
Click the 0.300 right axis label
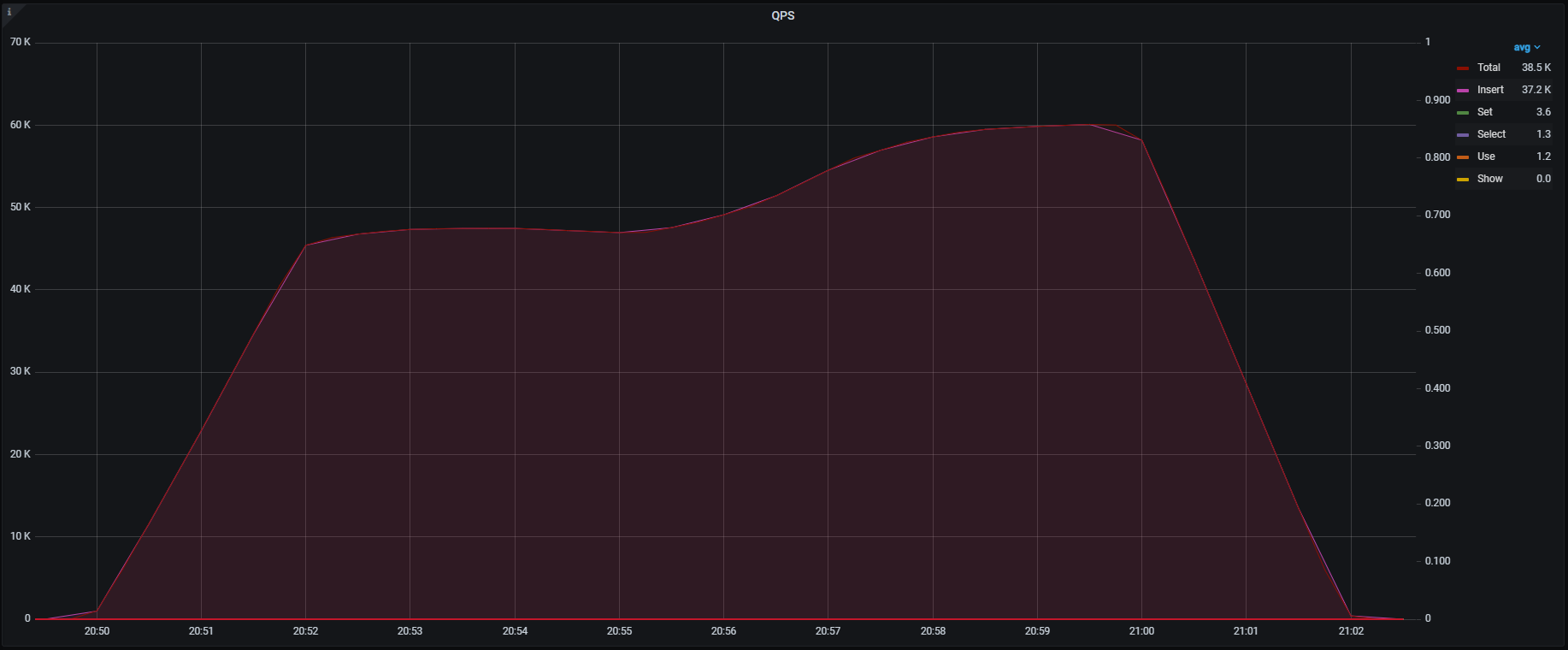tap(1437, 446)
